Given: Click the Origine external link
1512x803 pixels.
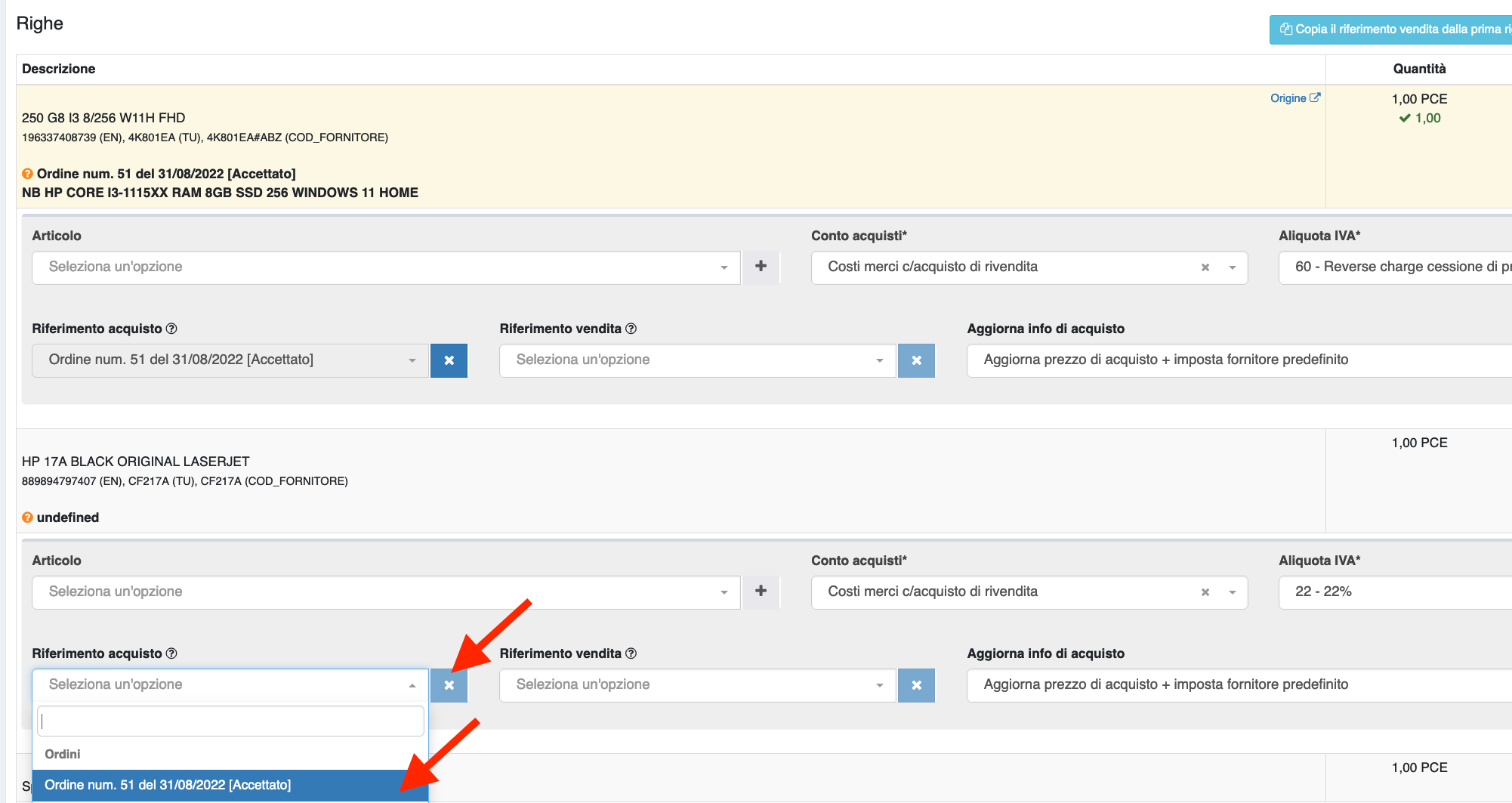Looking at the screenshot, I should coord(1294,98).
